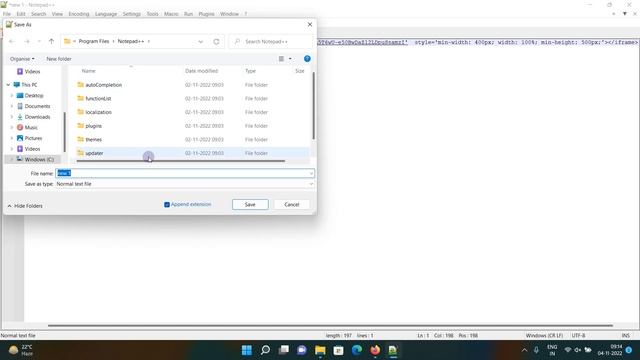This screenshot has width=640, height=360.
Task: Select Music in the navigation tree
Action: (31, 128)
